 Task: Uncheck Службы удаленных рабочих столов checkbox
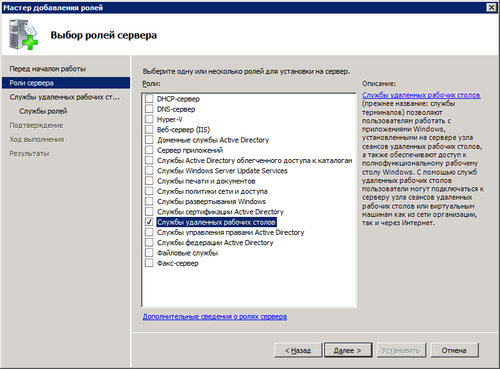coord(149,222)
